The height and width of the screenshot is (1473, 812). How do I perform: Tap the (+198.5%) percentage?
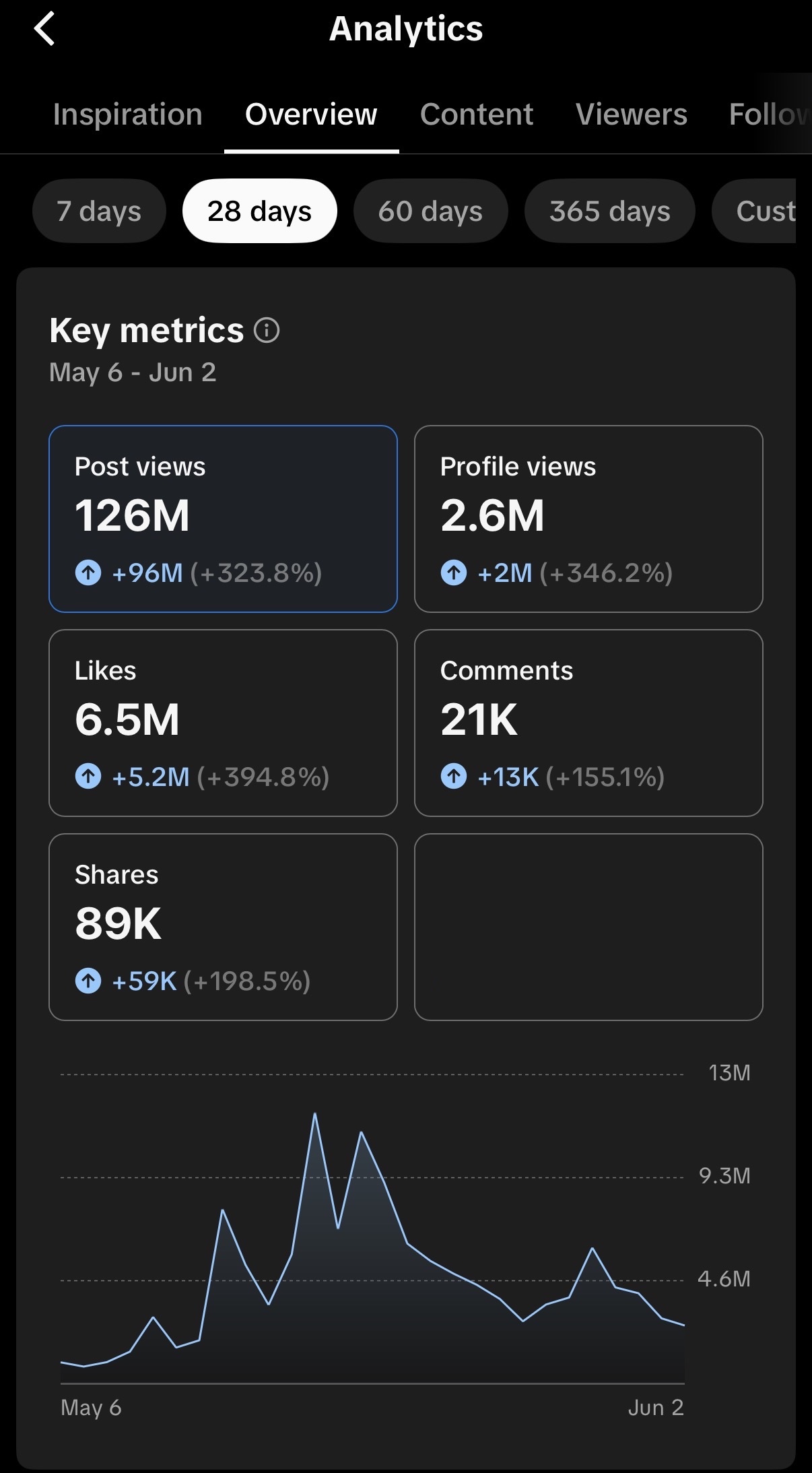247,981
